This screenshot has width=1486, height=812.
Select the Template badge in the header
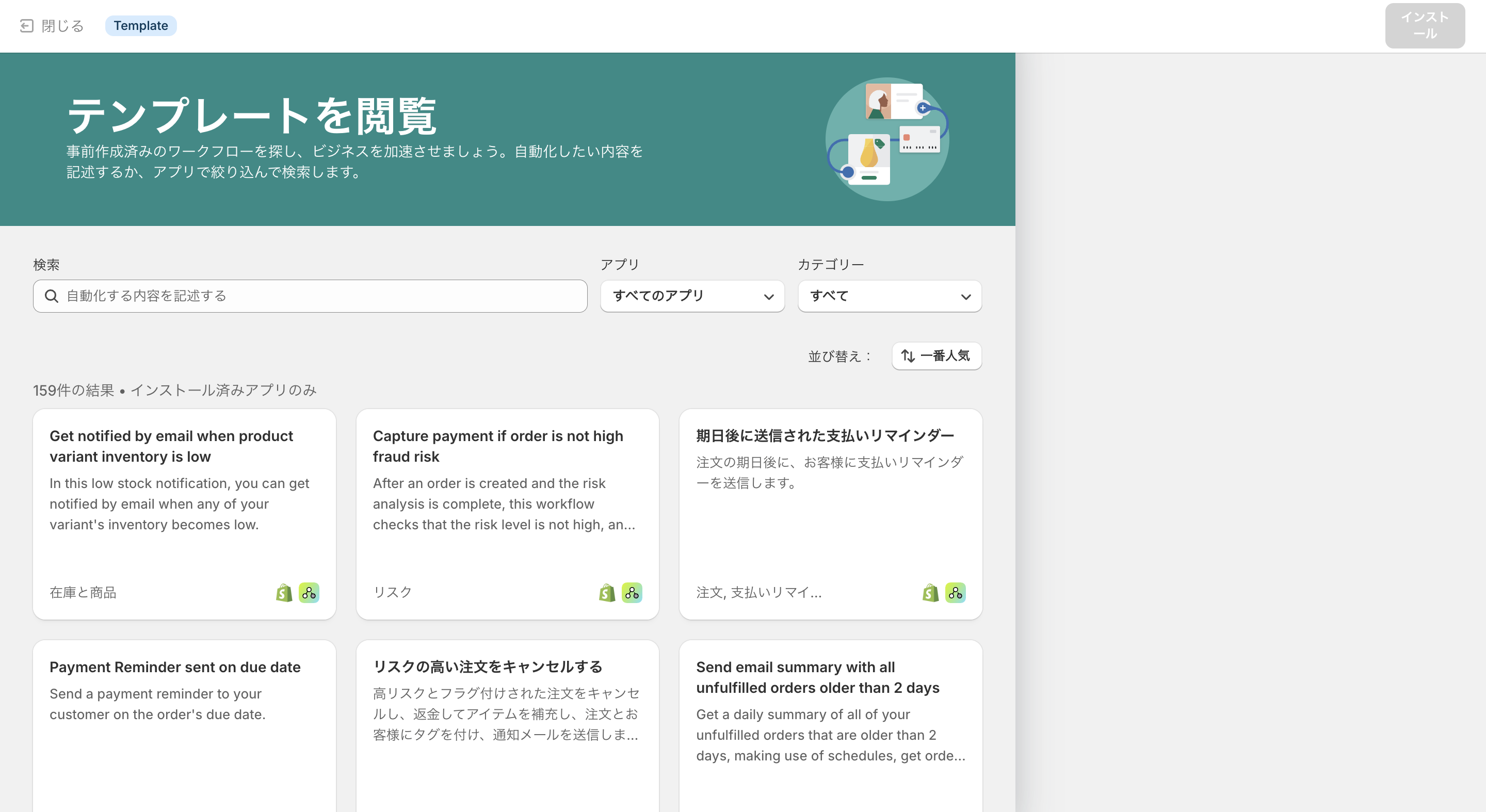click(x=141, y=25)
